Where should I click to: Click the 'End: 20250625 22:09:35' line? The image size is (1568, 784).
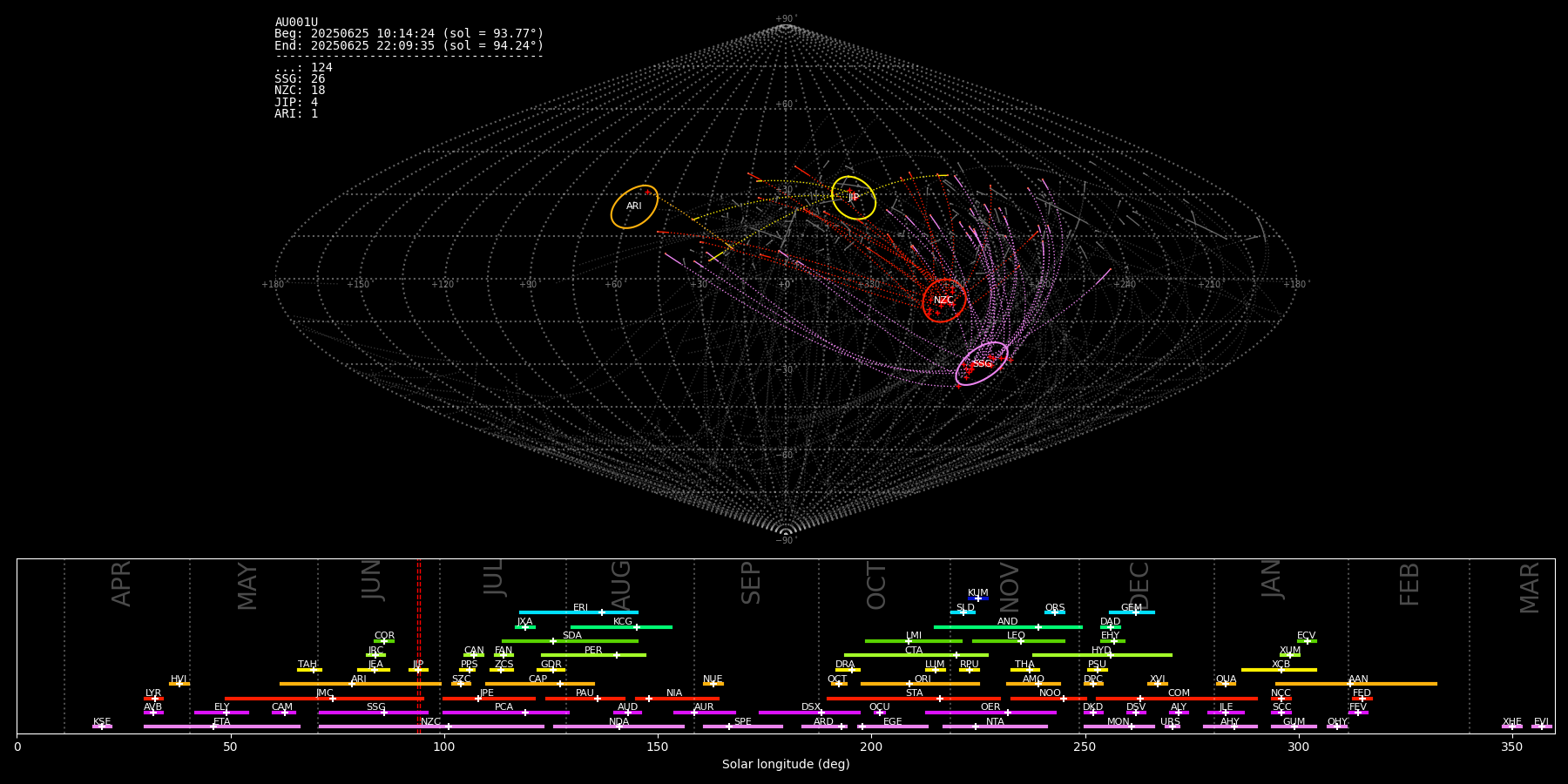point(409,45)
